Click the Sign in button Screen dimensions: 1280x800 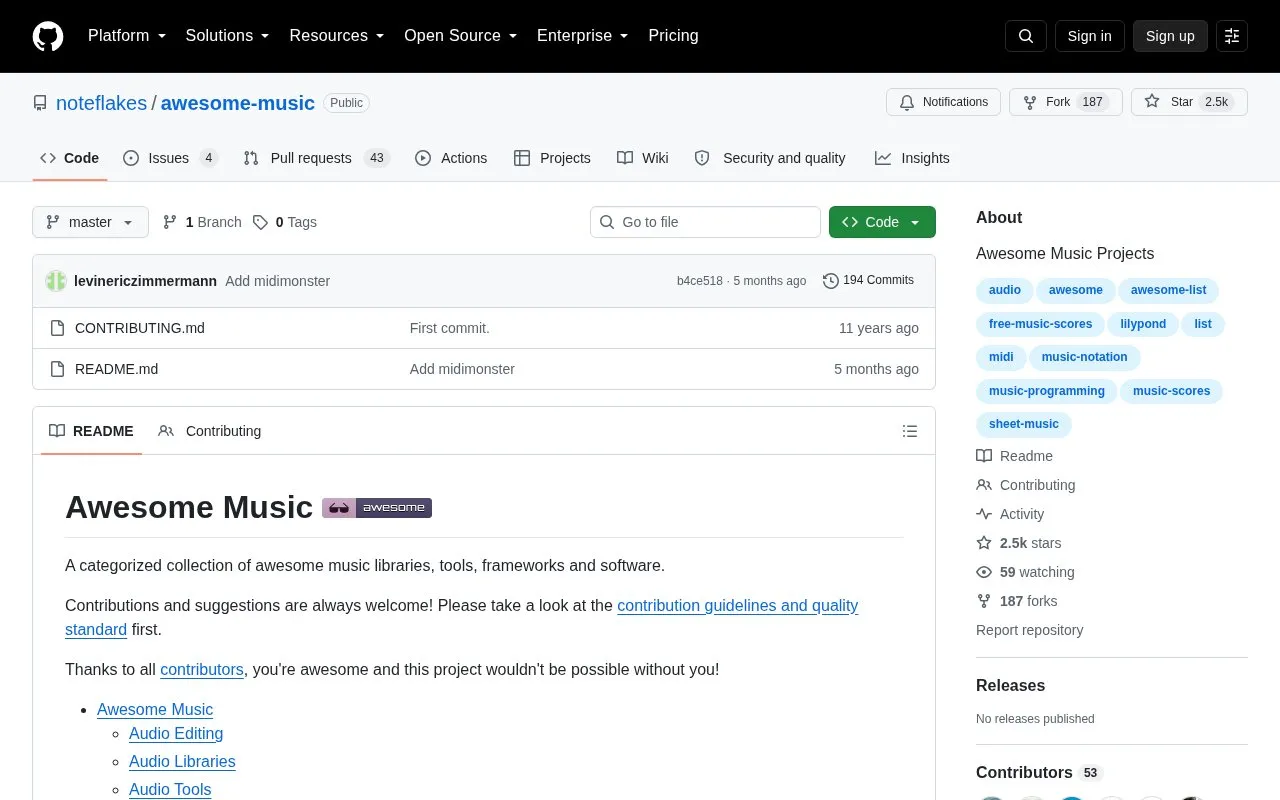[1089, 36]
